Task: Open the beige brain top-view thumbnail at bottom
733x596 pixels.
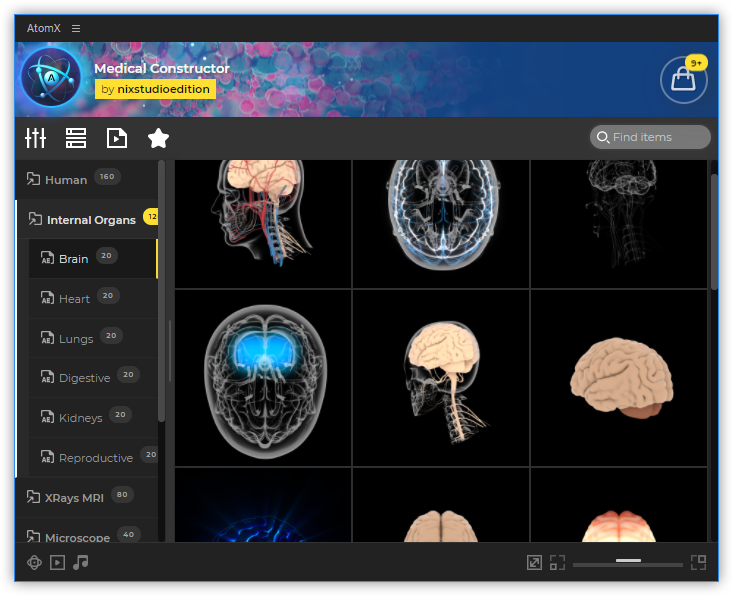Action: (x=441, y=505)
